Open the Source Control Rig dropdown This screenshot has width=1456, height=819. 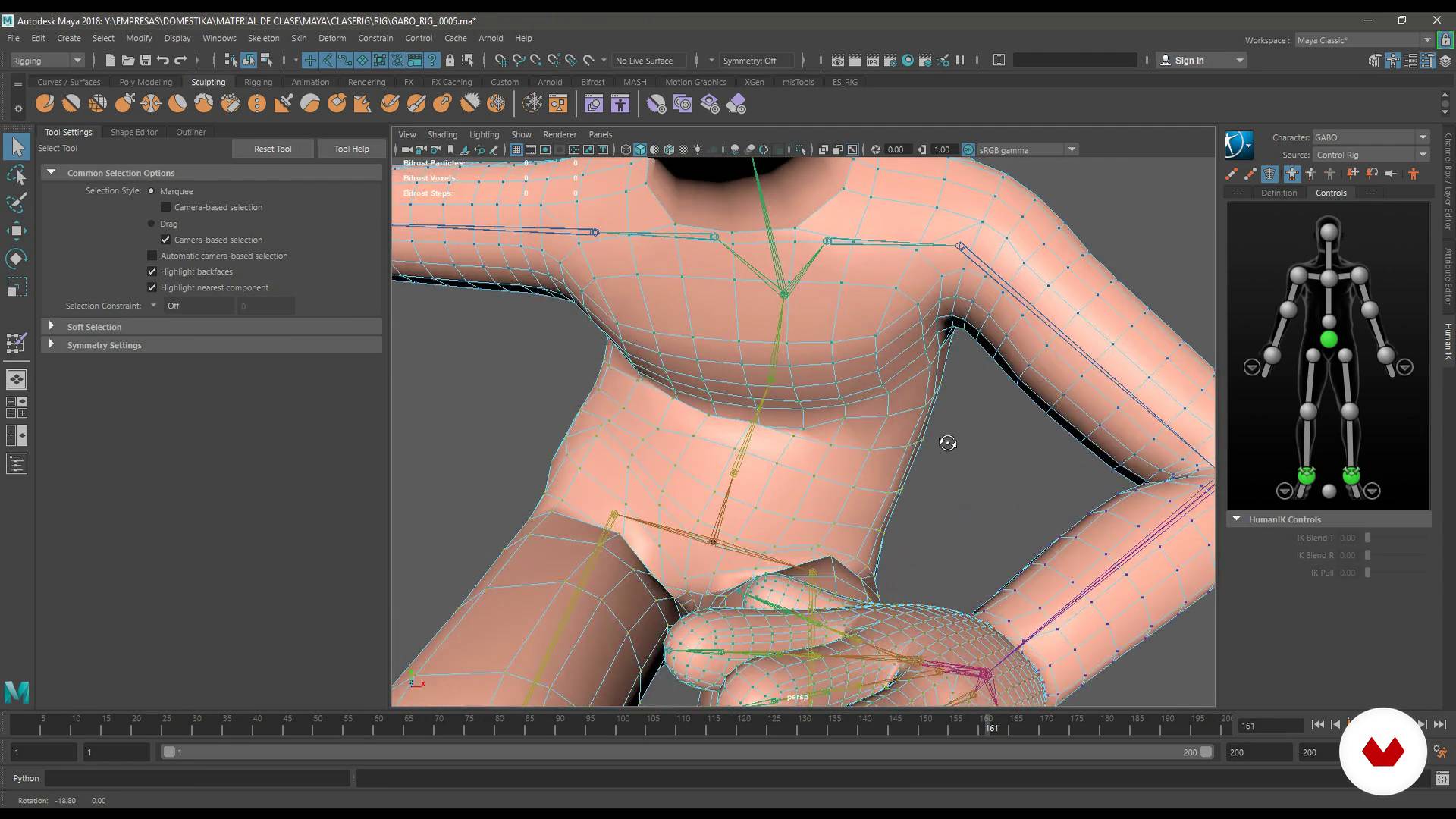coord(1371,155)
